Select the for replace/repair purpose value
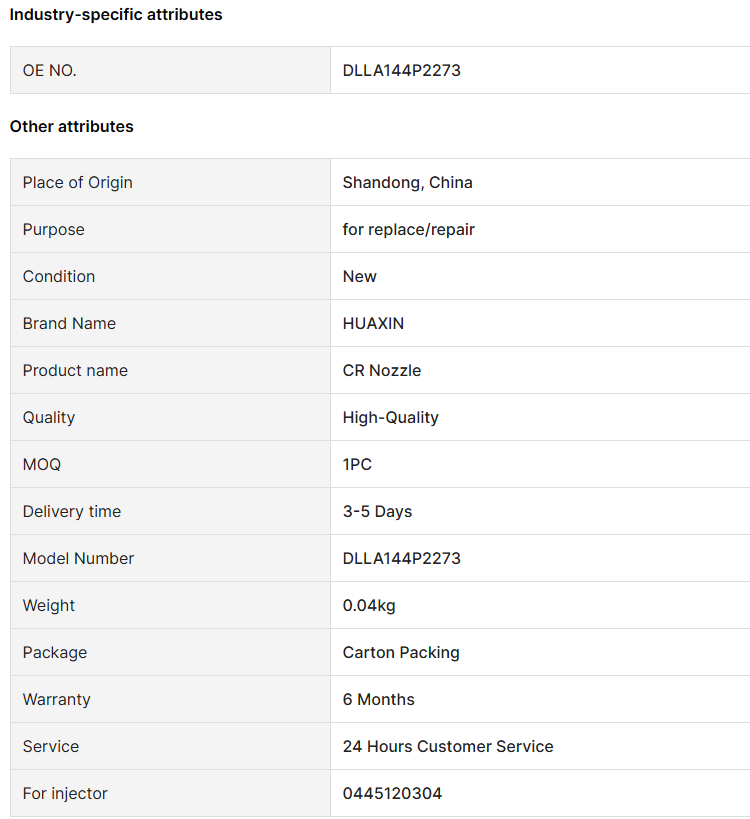 pyautogui.click(x=408, y=229)
